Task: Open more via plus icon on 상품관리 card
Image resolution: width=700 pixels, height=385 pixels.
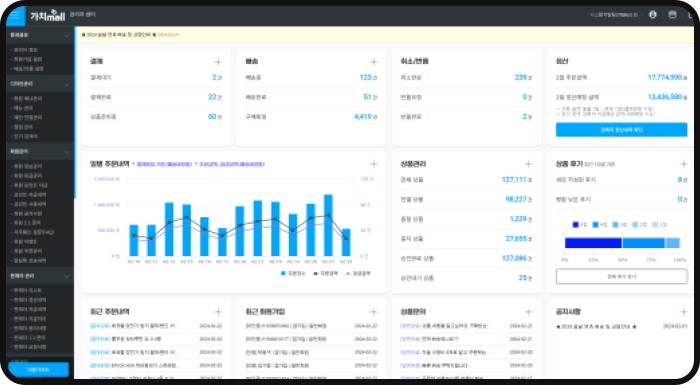Action: pos(528,164)
